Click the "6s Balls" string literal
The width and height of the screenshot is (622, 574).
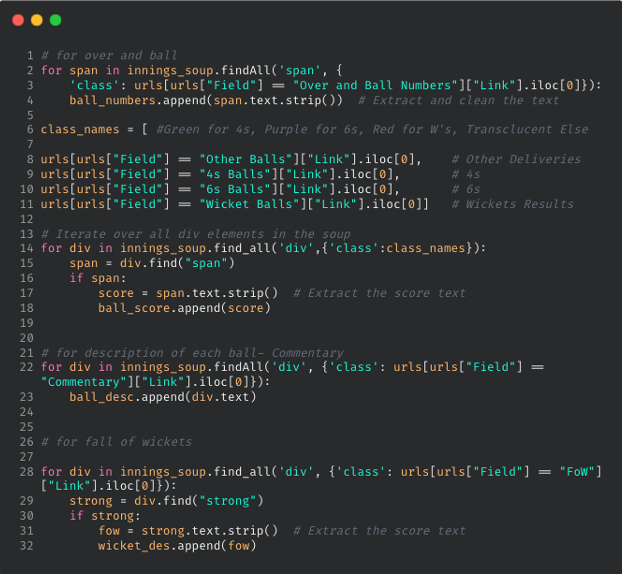[227, 190]
